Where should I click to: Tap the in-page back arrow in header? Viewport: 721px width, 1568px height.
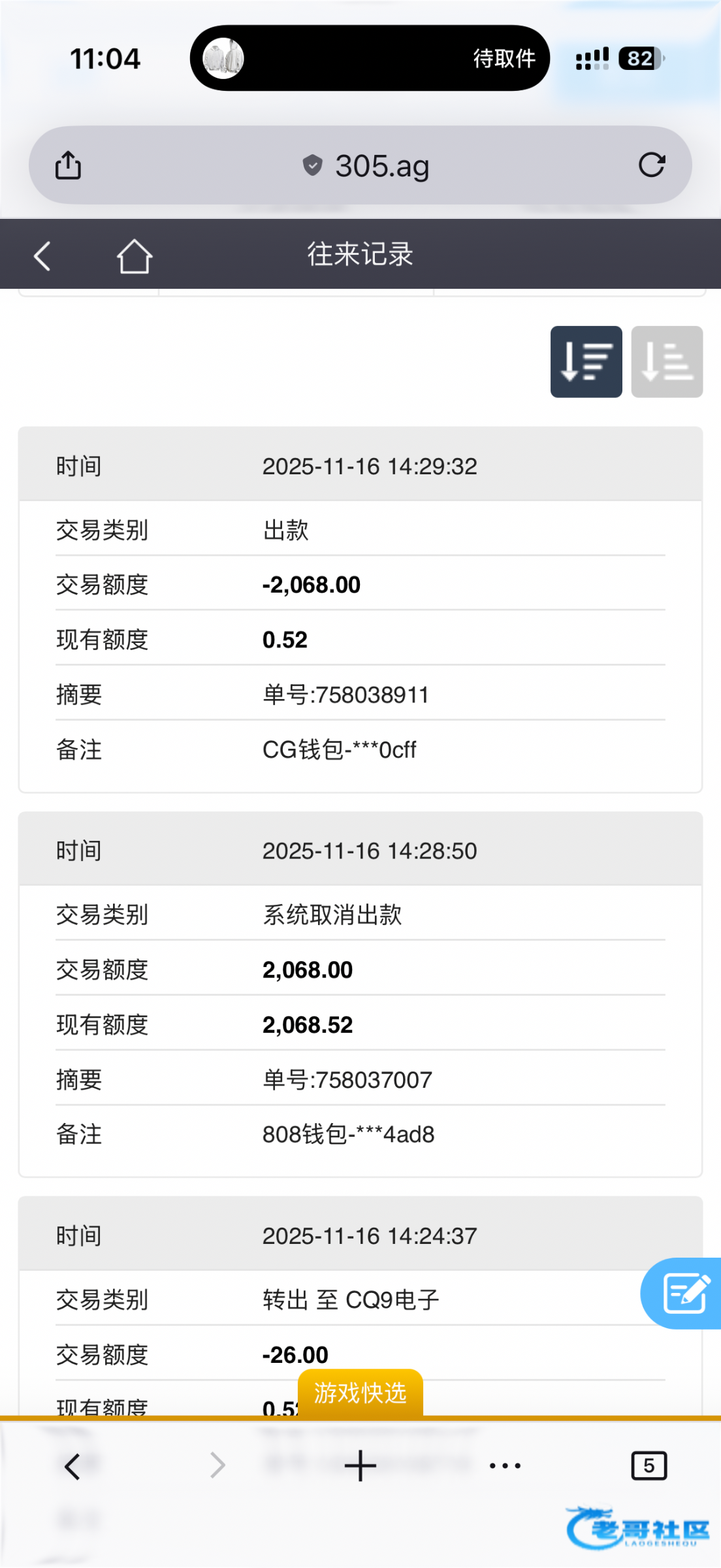(42, 255)
